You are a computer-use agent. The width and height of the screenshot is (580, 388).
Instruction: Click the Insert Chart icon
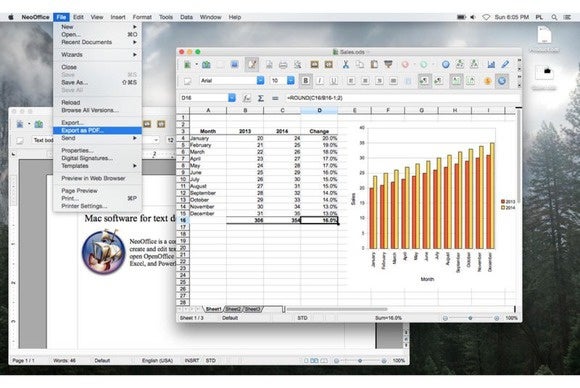(491, 64)
